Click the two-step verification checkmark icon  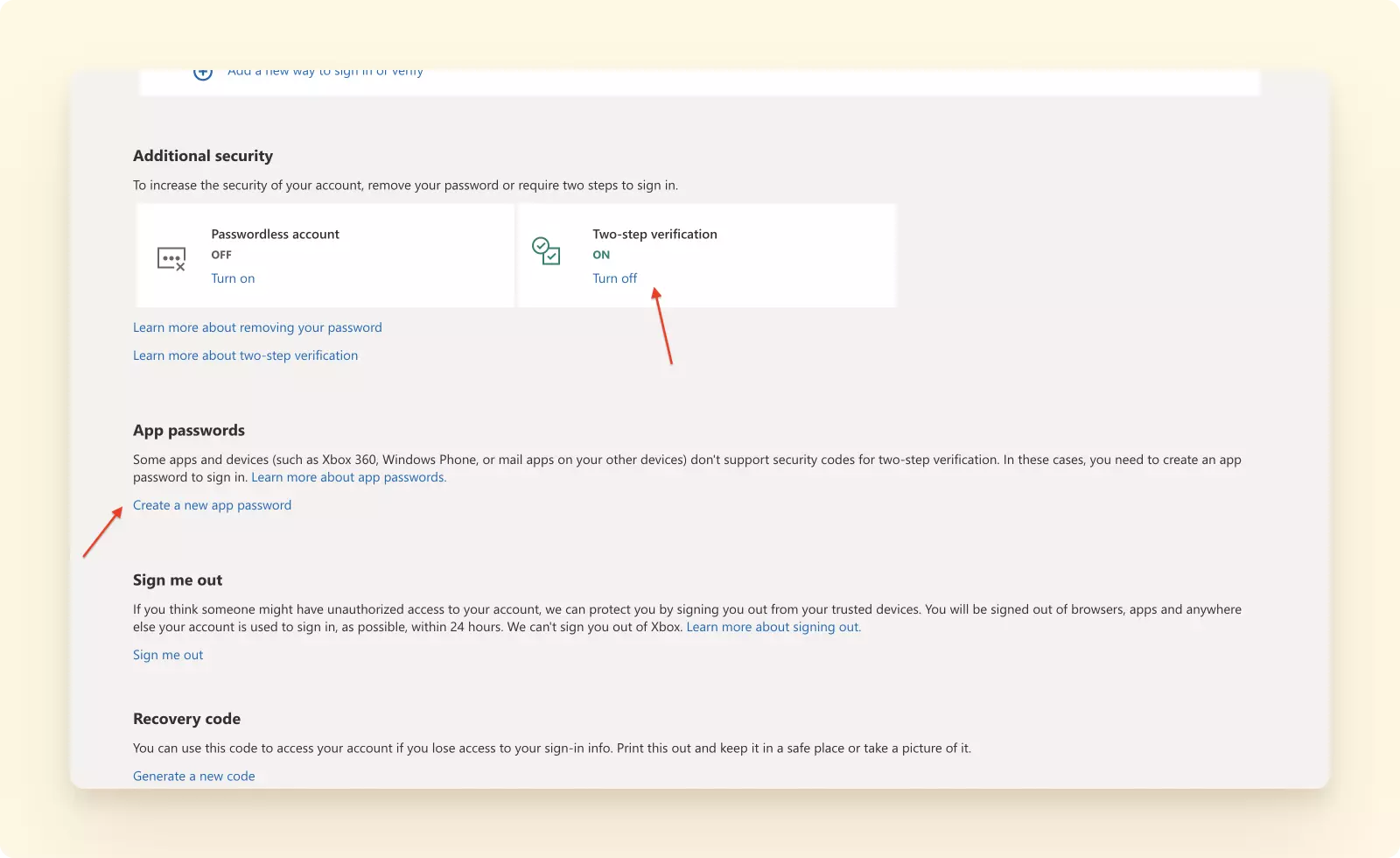point(548,252)
